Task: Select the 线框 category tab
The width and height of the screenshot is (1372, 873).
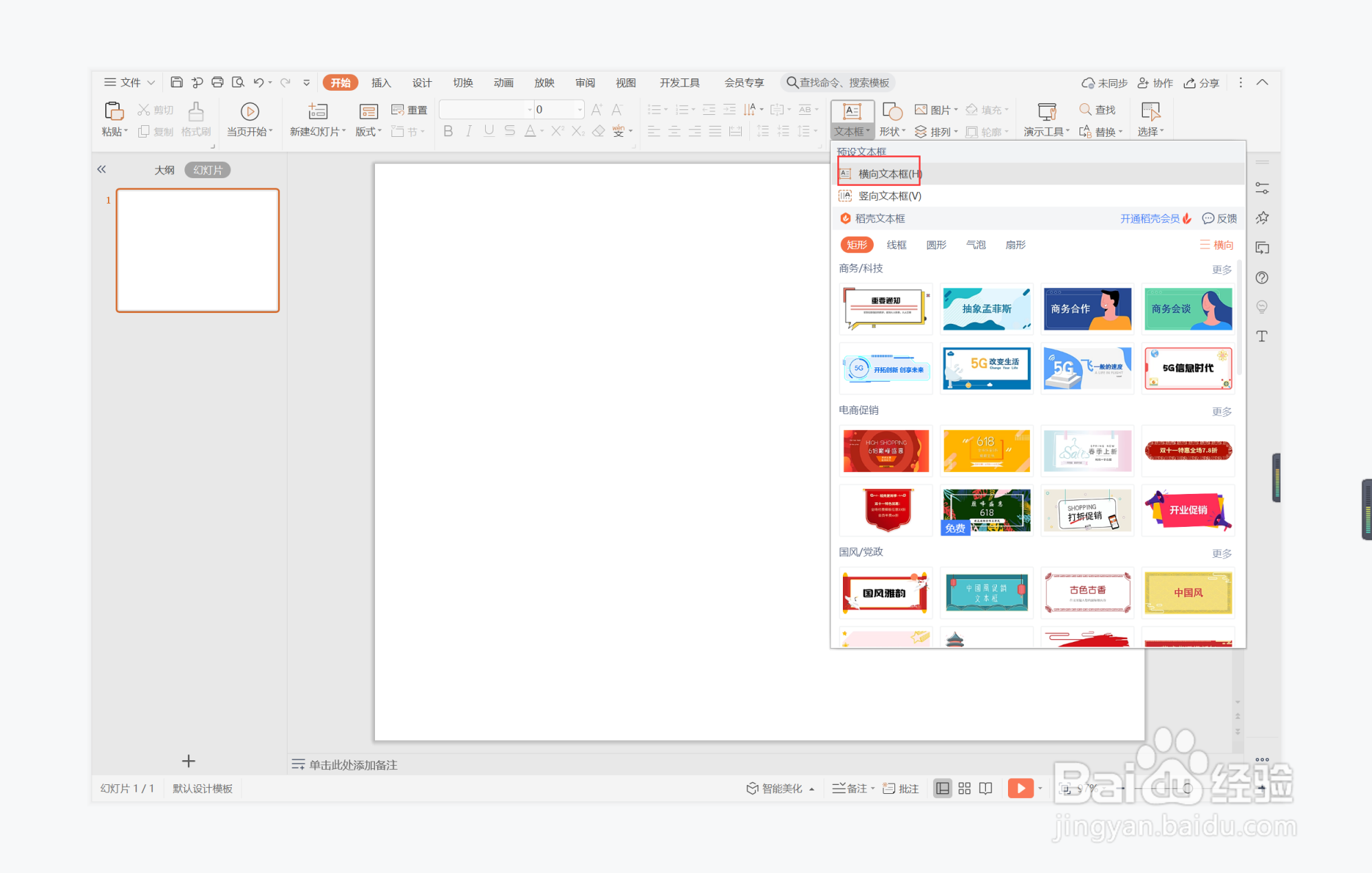Action: pos(896,245)
